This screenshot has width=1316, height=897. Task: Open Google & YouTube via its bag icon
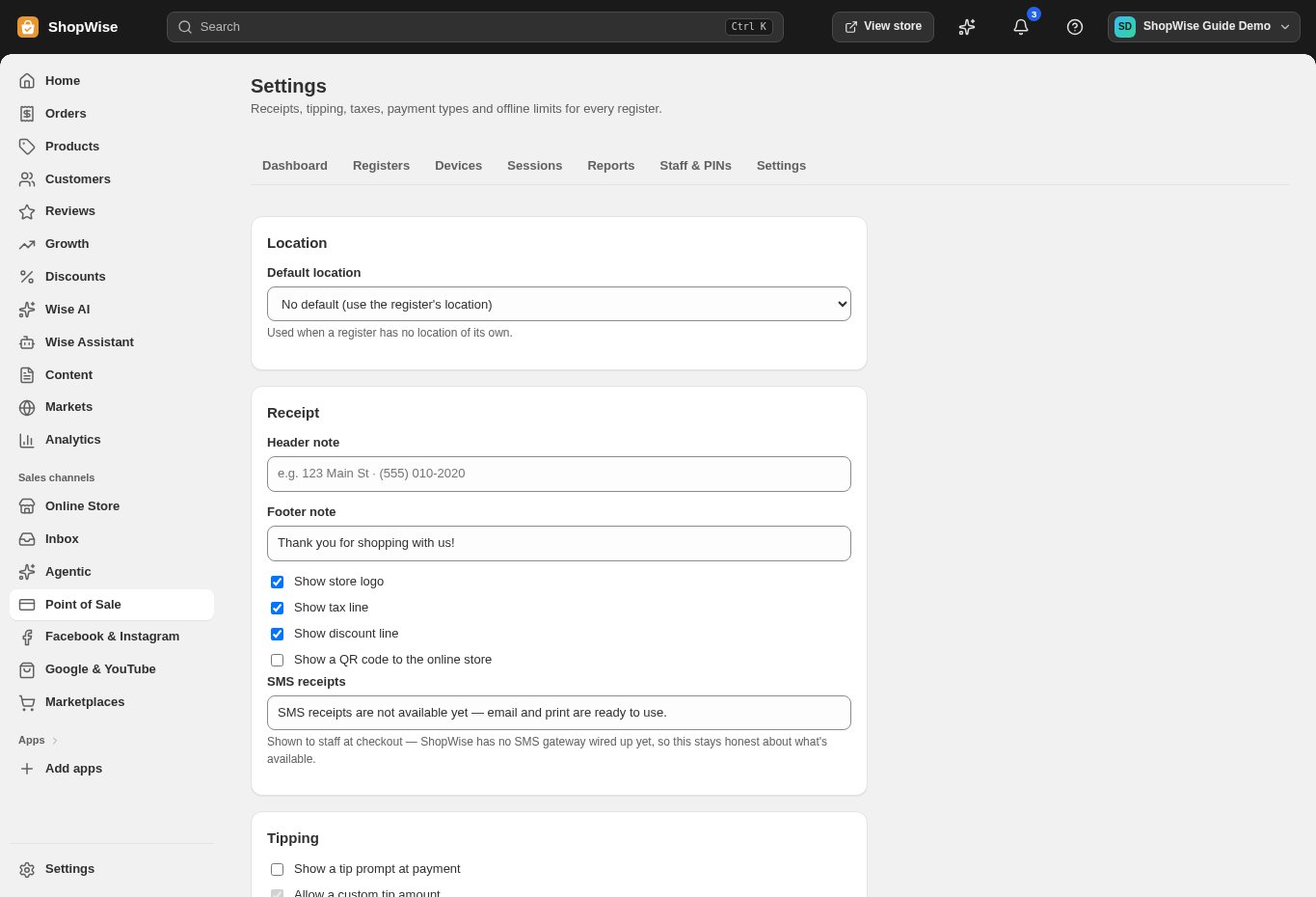(27, 669)
